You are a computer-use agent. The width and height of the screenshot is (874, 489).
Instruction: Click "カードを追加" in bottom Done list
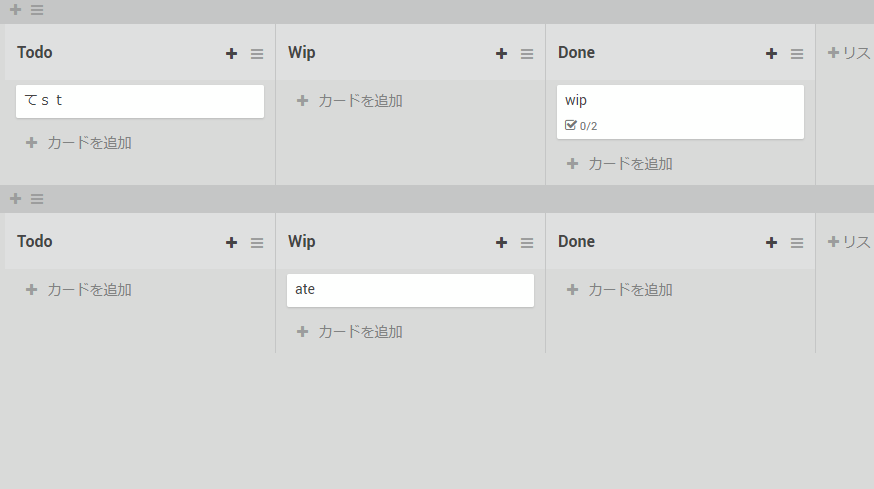[620, 290]
